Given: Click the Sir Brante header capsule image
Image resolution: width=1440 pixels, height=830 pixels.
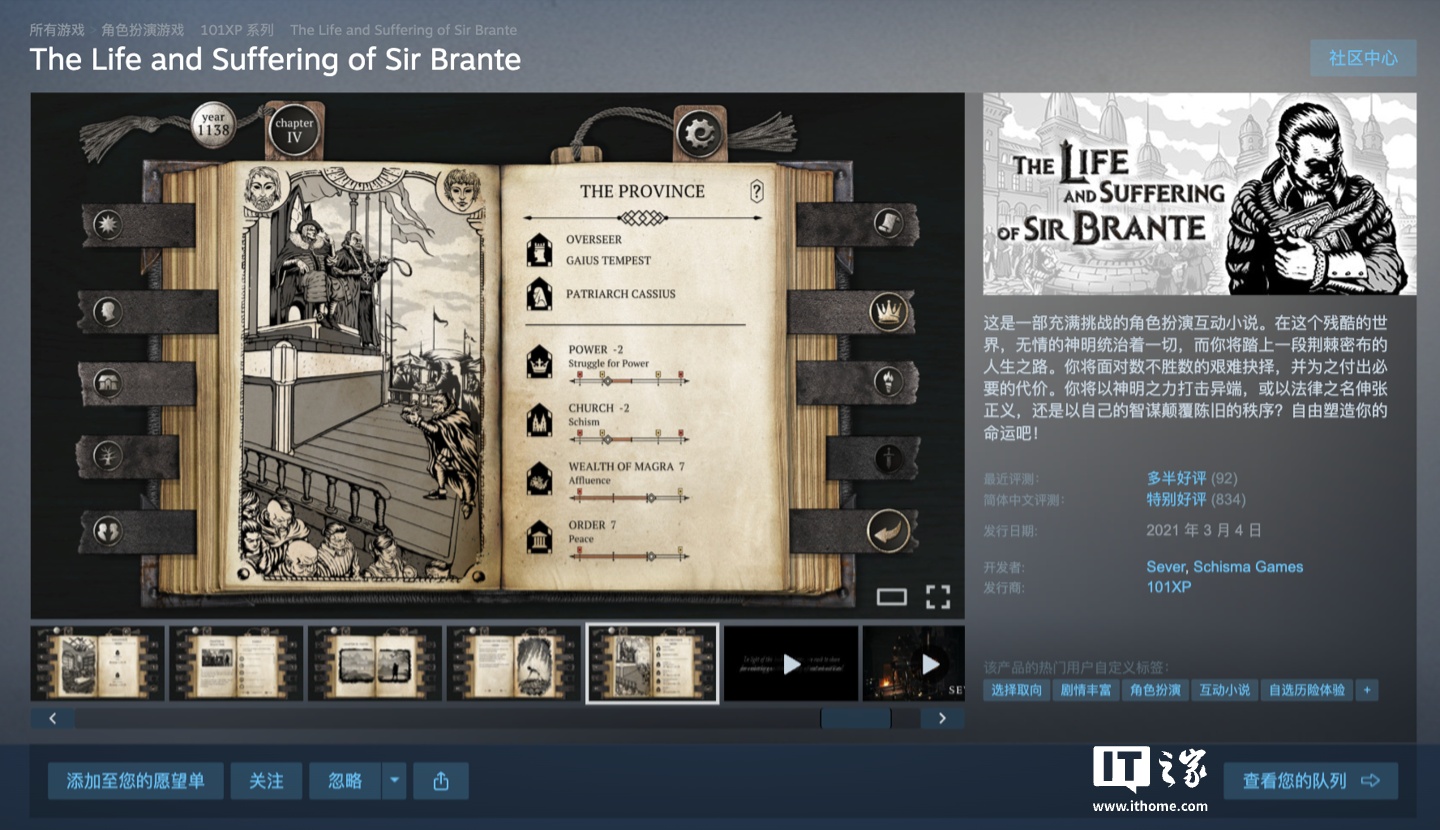Looking at the screenshot, I should click(x=1200, y=194).
